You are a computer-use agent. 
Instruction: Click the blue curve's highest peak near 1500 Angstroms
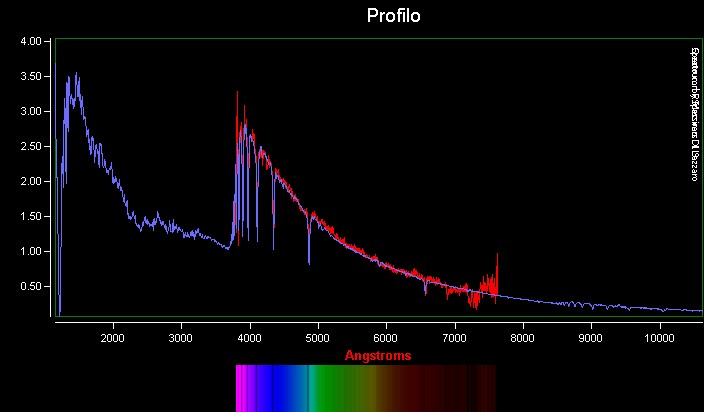76,74
